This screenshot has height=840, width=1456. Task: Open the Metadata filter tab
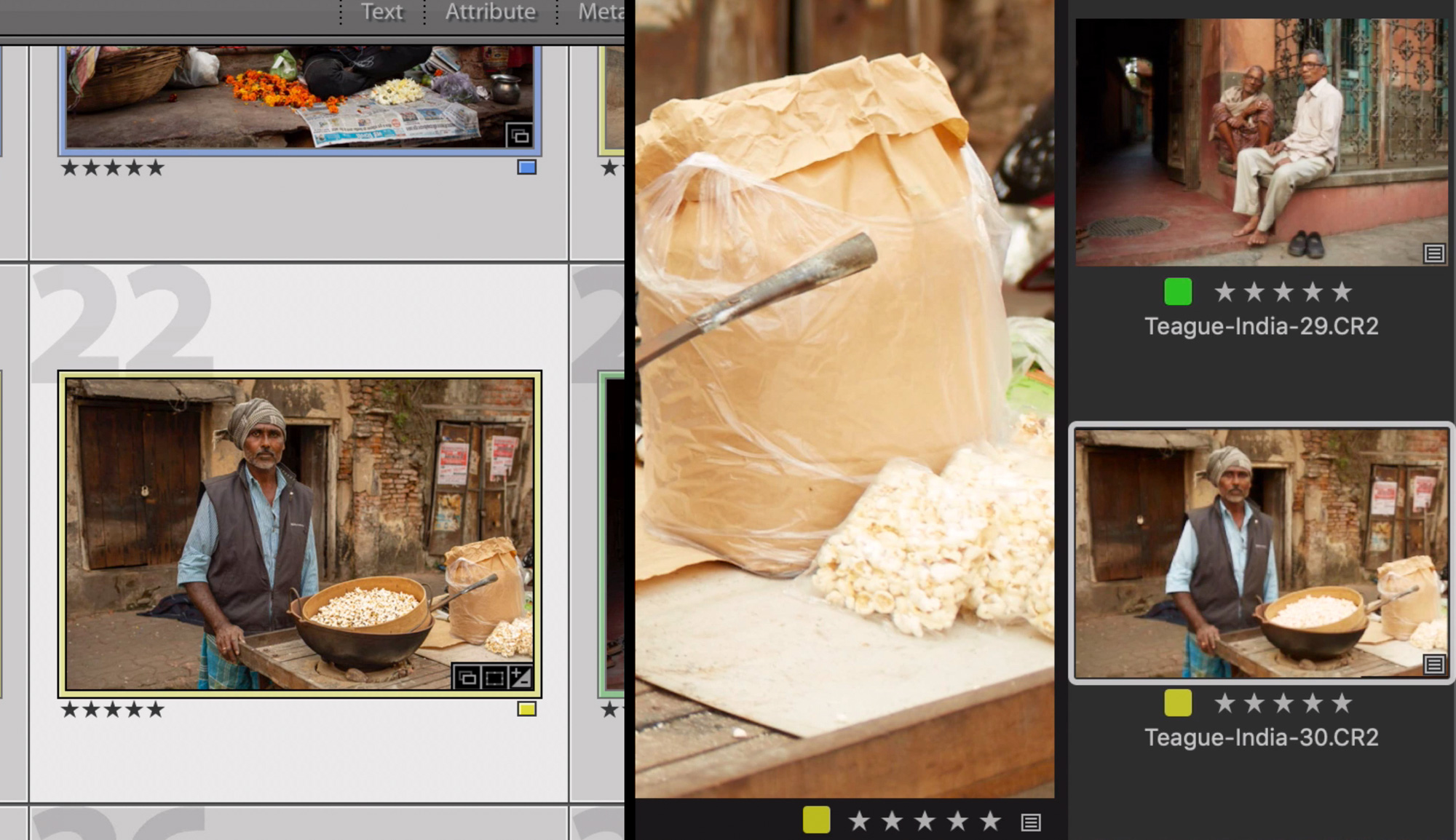tap(601, 12)
